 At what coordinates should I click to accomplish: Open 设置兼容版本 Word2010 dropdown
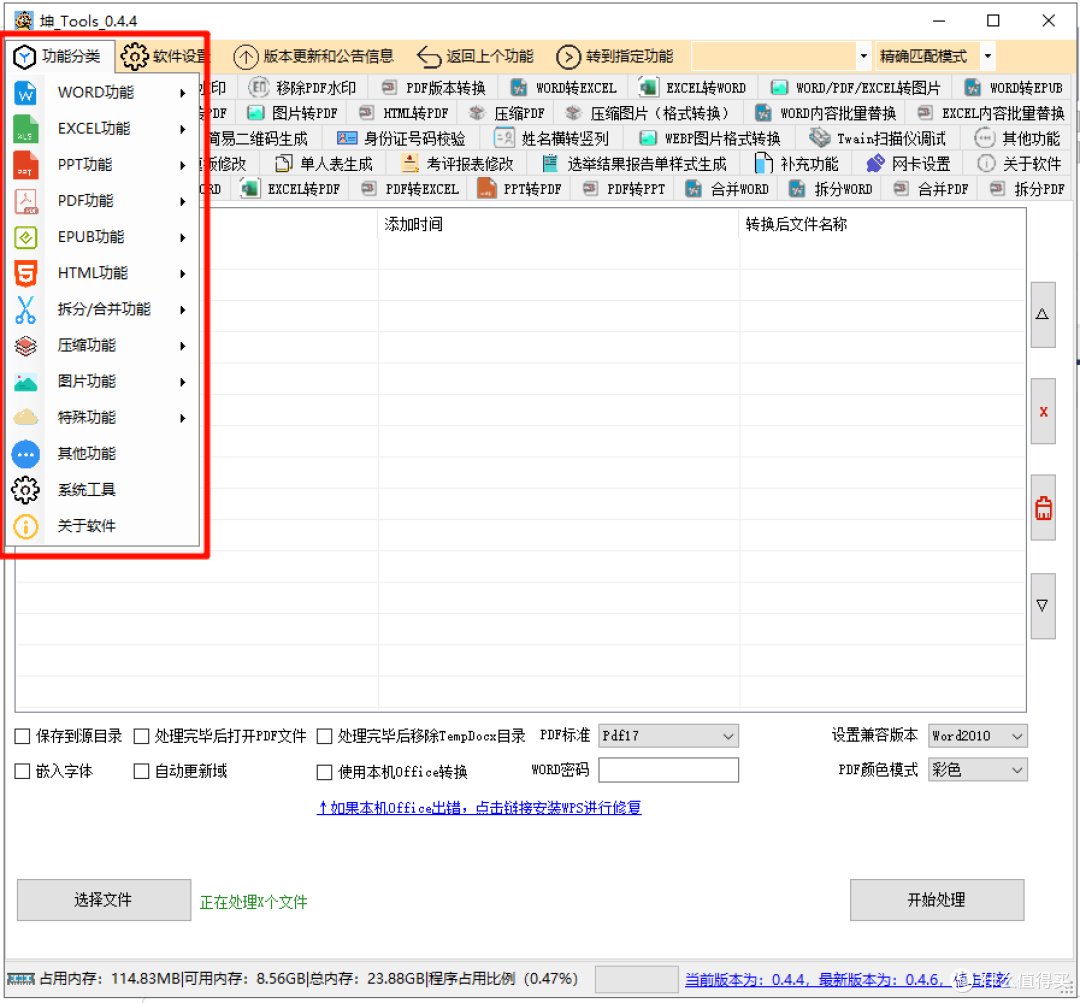pyautogui.click(x=977, y=736)
